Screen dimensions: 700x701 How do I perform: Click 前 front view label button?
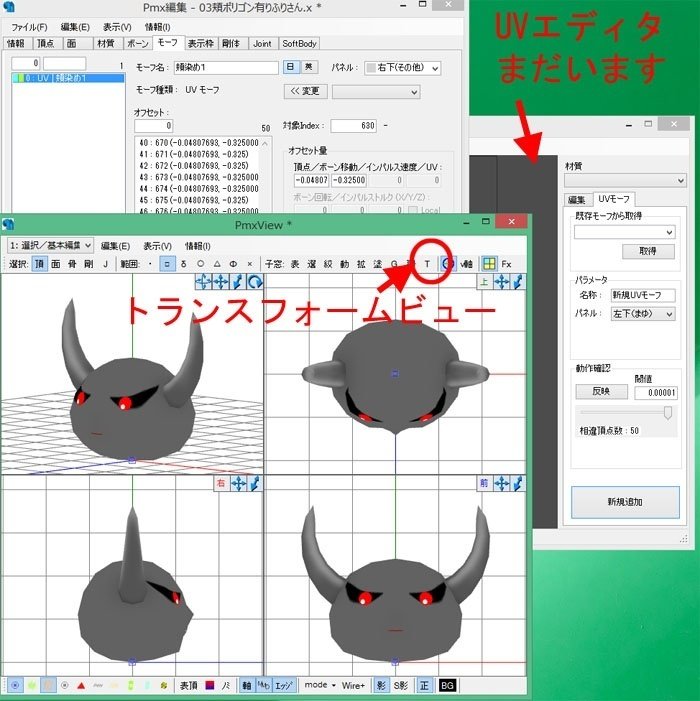(x=484, y=483)
